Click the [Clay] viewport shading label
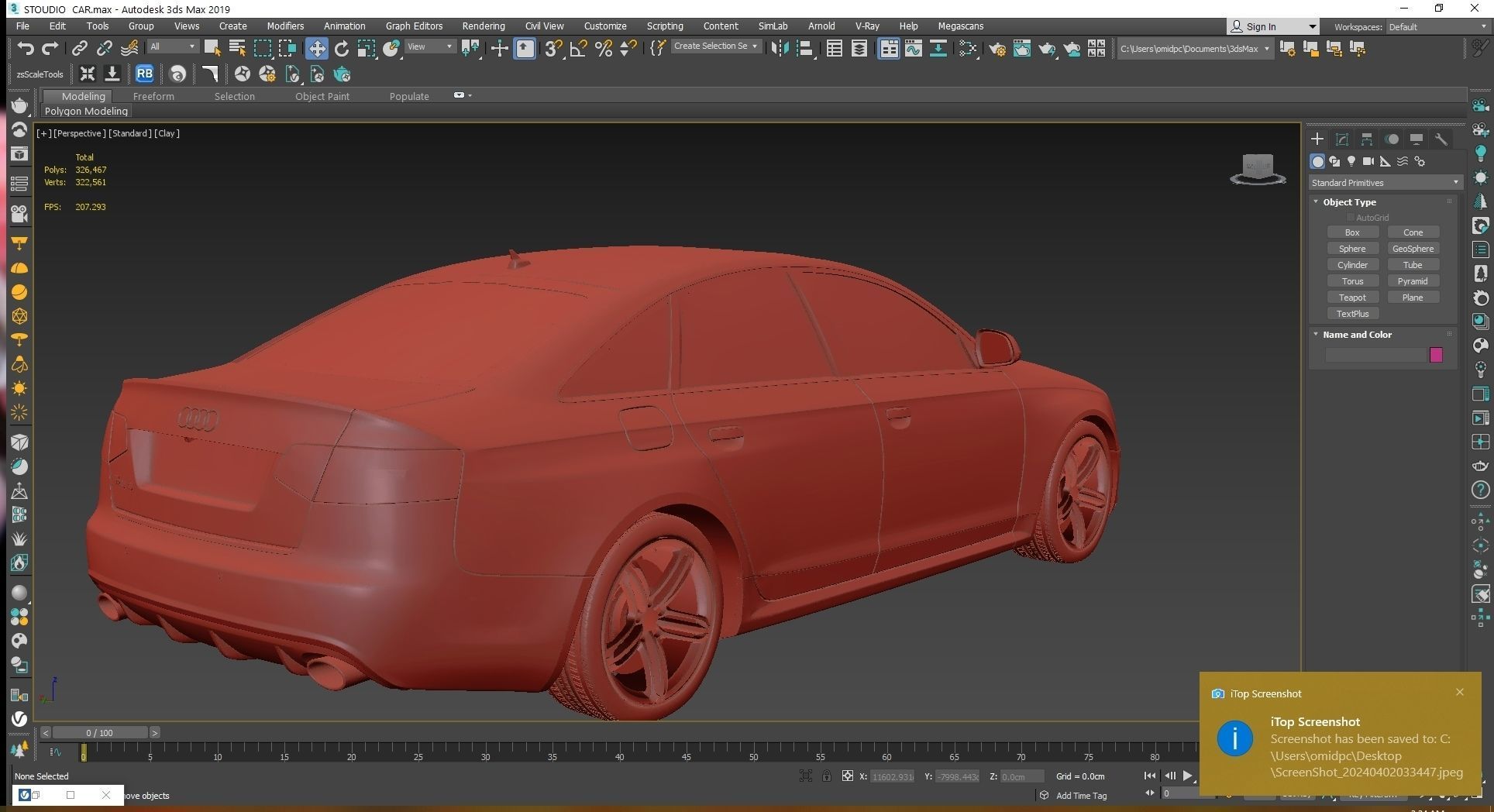 point(167,133)
